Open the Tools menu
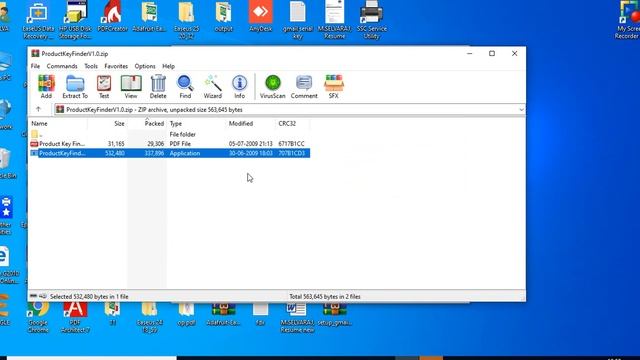The height and width of the screenshot is (360, 640). 91,66
